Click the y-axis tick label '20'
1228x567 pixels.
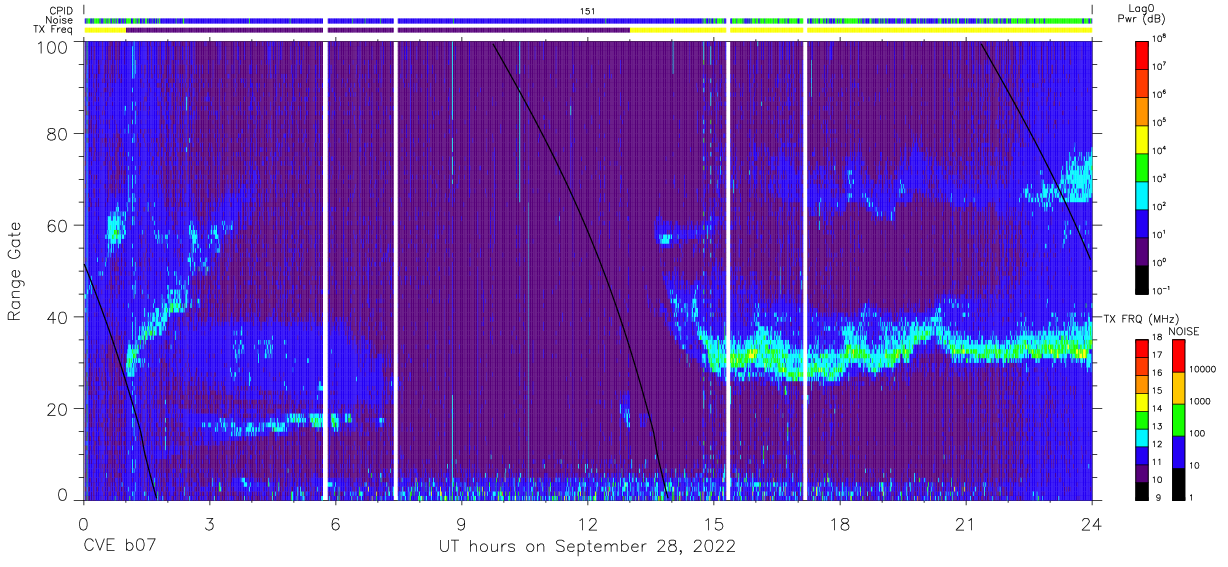coord(56,408)
